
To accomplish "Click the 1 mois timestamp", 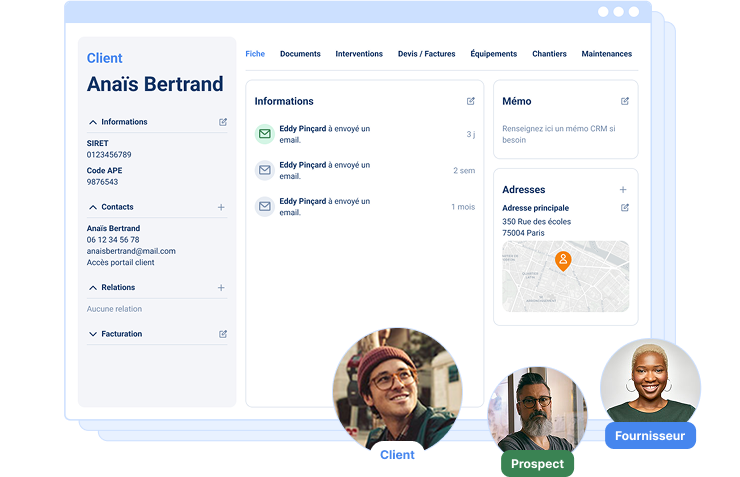I will (x=463, y=207).
